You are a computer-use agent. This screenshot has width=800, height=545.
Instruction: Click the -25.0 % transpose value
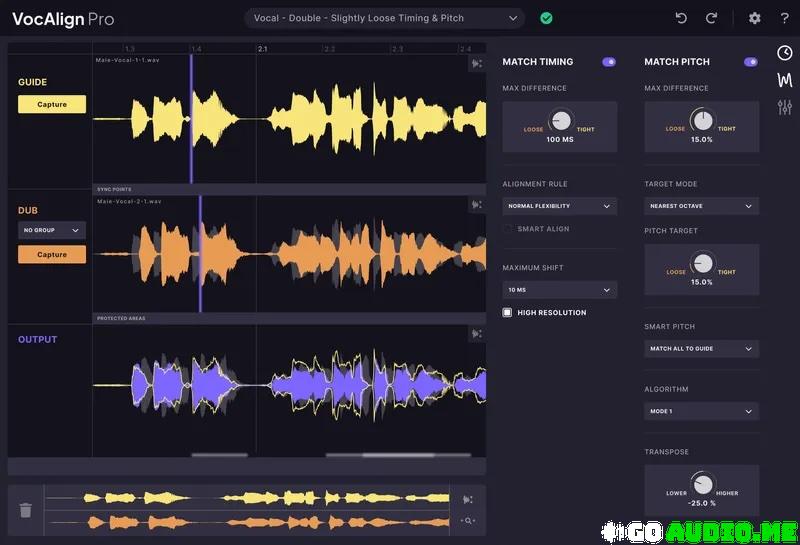(x=702, y=503)
